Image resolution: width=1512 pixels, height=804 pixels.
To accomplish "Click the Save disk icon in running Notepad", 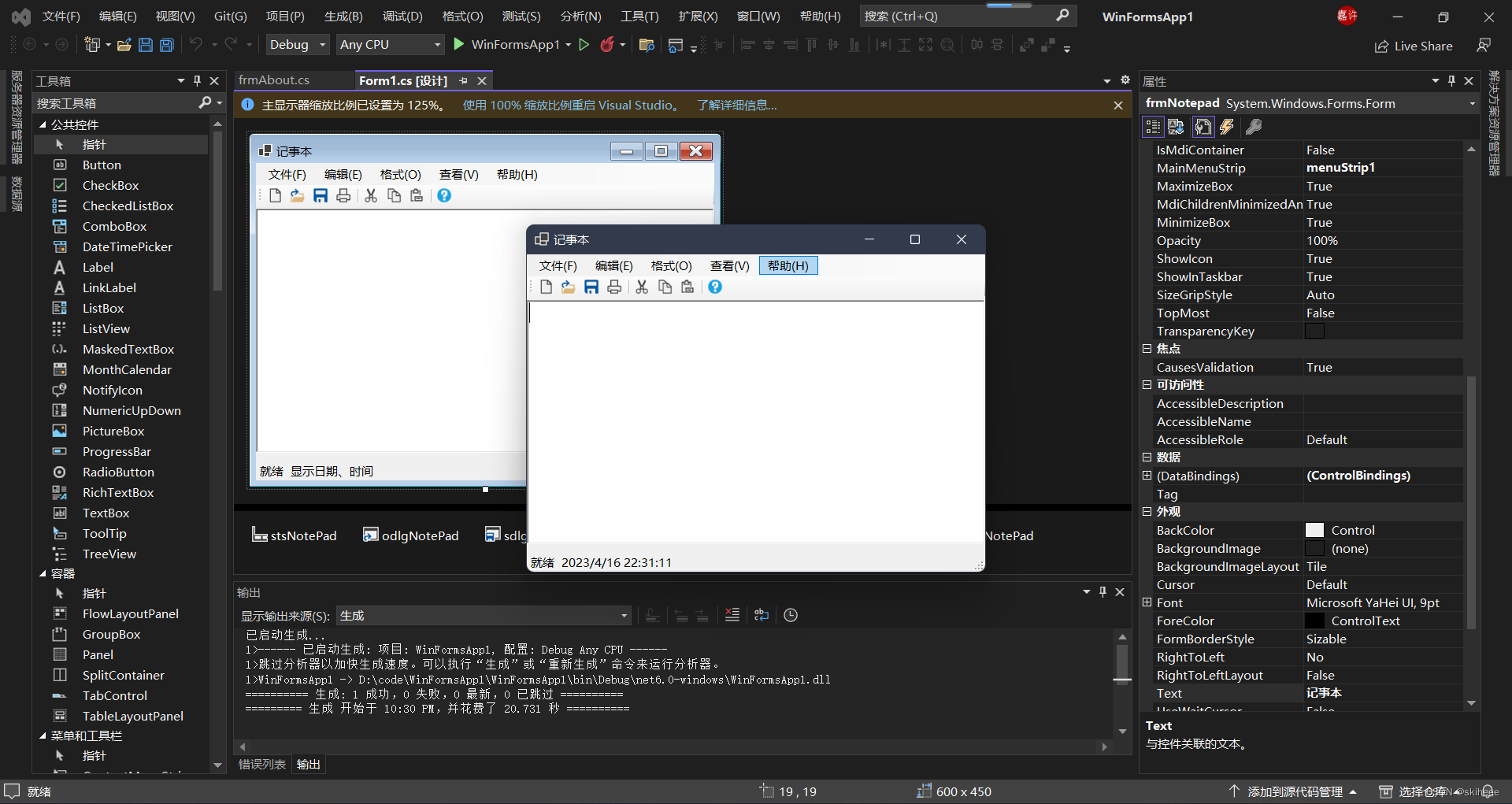I will point(591,287).
